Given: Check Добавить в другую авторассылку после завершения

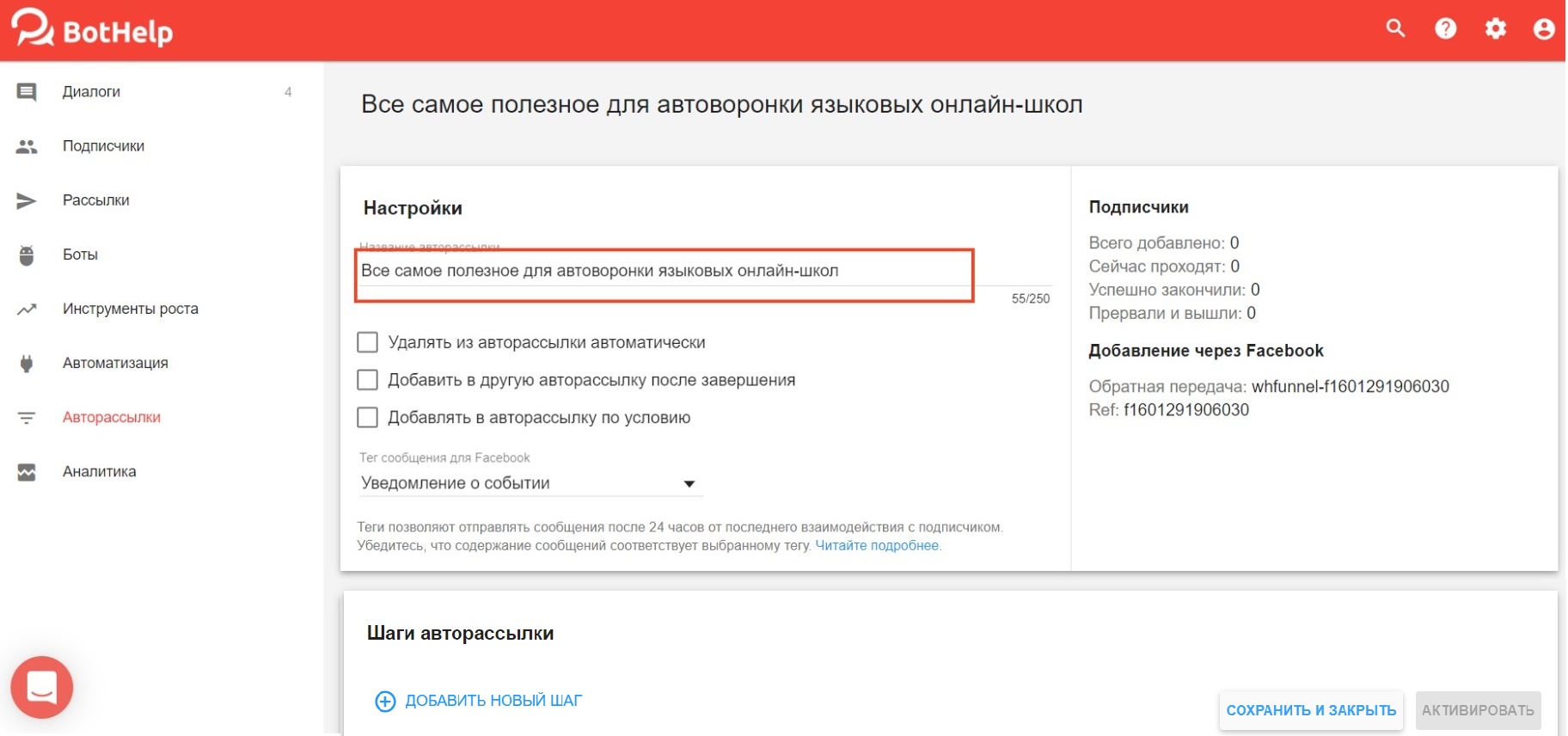Looking at the screenshot, I should tap(368, 380).
